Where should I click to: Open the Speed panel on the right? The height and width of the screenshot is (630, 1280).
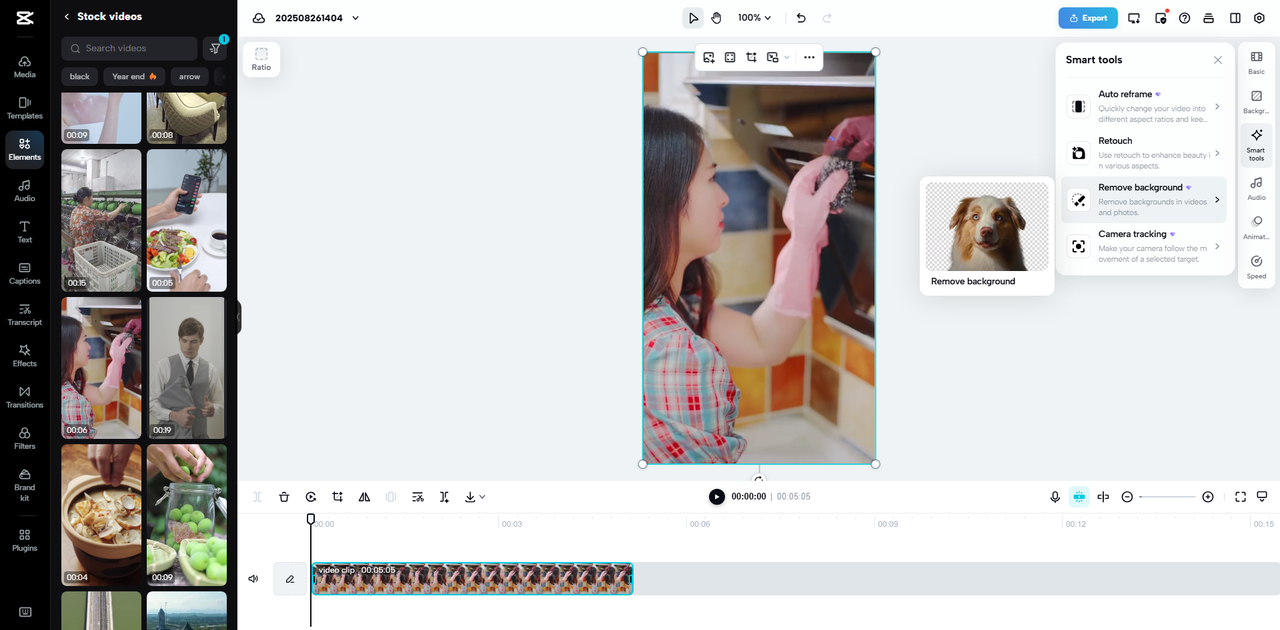[1256, 264]
